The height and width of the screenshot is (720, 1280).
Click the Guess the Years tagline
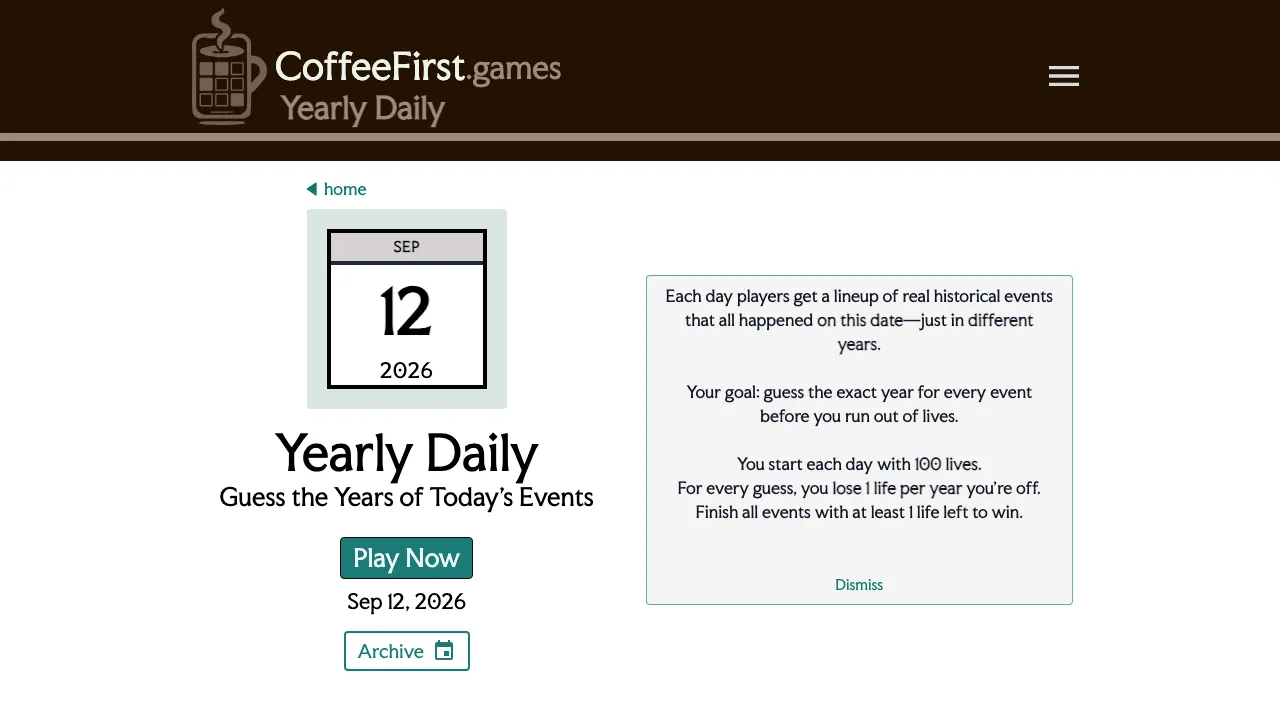pos(406,497)
